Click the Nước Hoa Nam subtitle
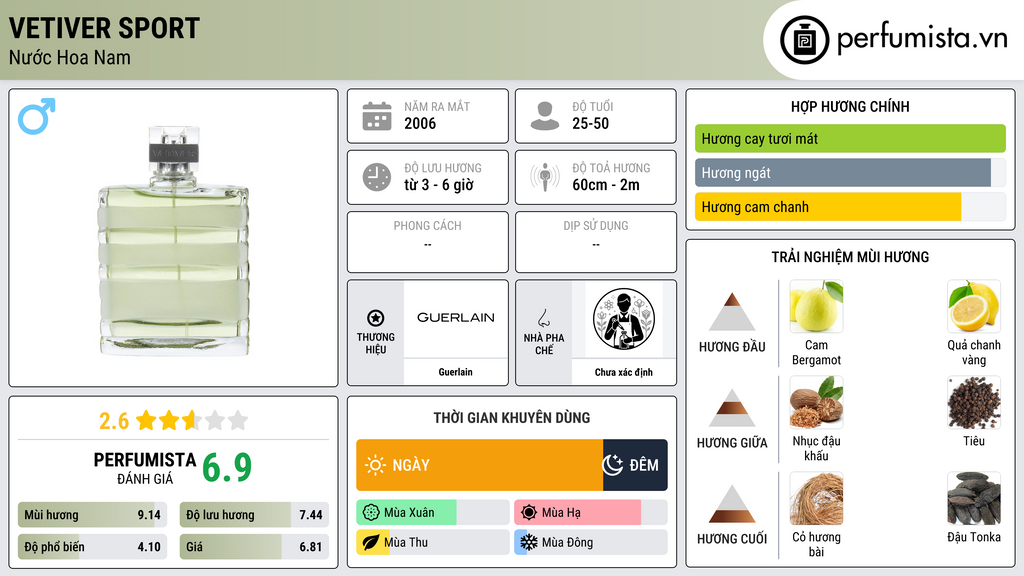 click(70, 57)
